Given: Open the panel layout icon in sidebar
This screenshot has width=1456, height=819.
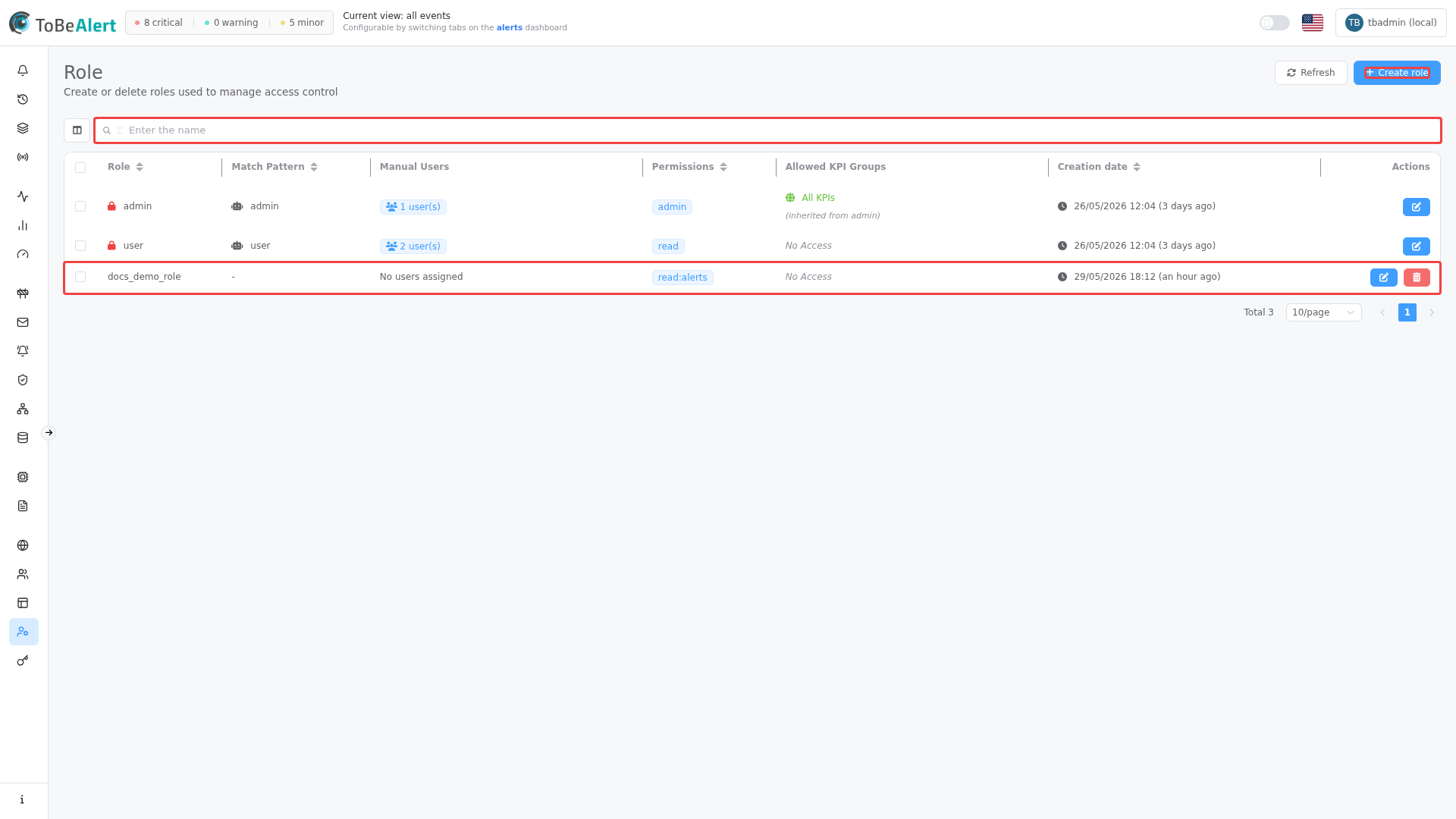Looking at the screenshot, I should (23, 603).
